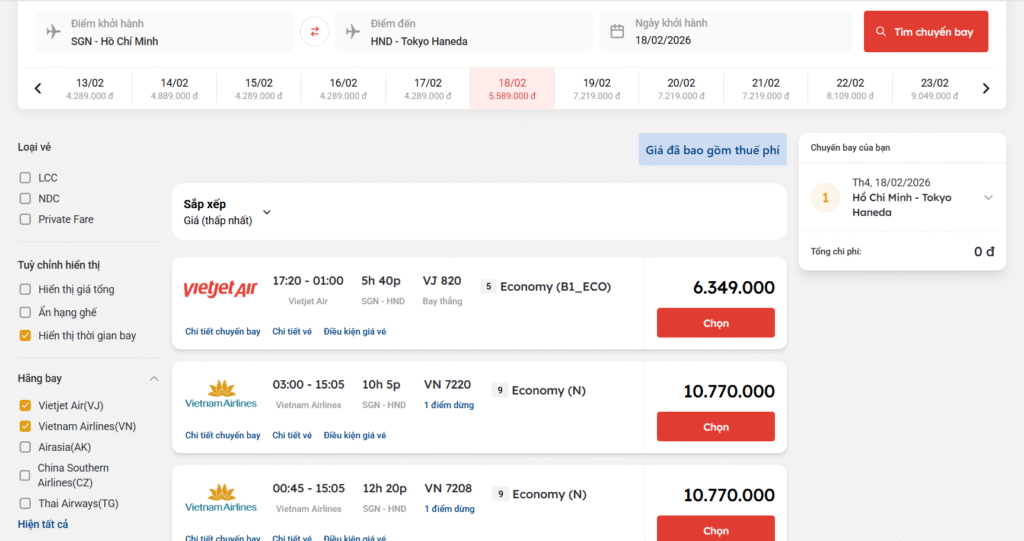Open Điều kiện giá vé for flight VN 7220
The width and height of the screenshot is (1024, 541).
(354, 436)
